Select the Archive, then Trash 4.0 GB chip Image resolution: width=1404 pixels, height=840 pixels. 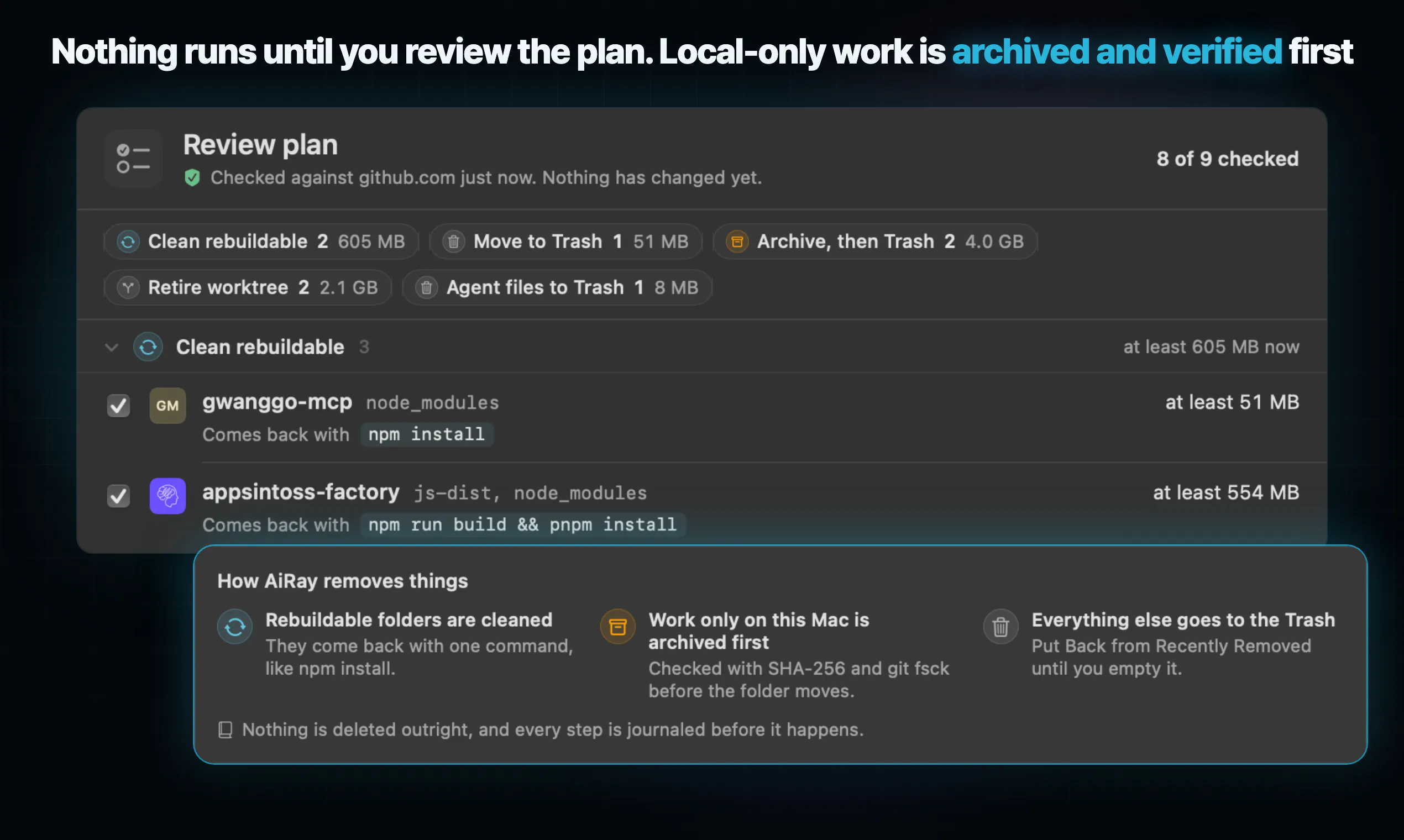(875, 242)
